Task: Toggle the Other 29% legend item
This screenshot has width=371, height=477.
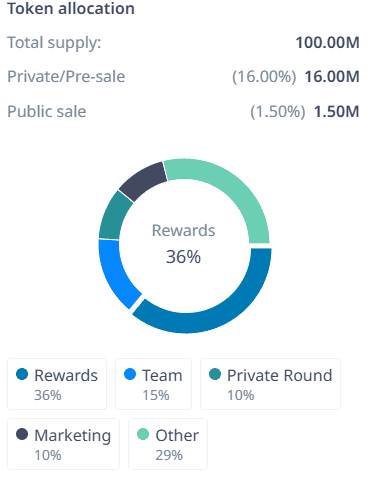Action: click(x=168, y=444)
